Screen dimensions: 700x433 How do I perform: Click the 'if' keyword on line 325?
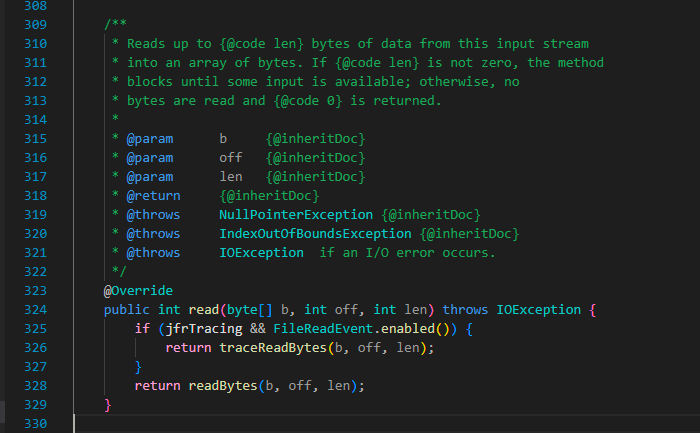pos(142,329)
